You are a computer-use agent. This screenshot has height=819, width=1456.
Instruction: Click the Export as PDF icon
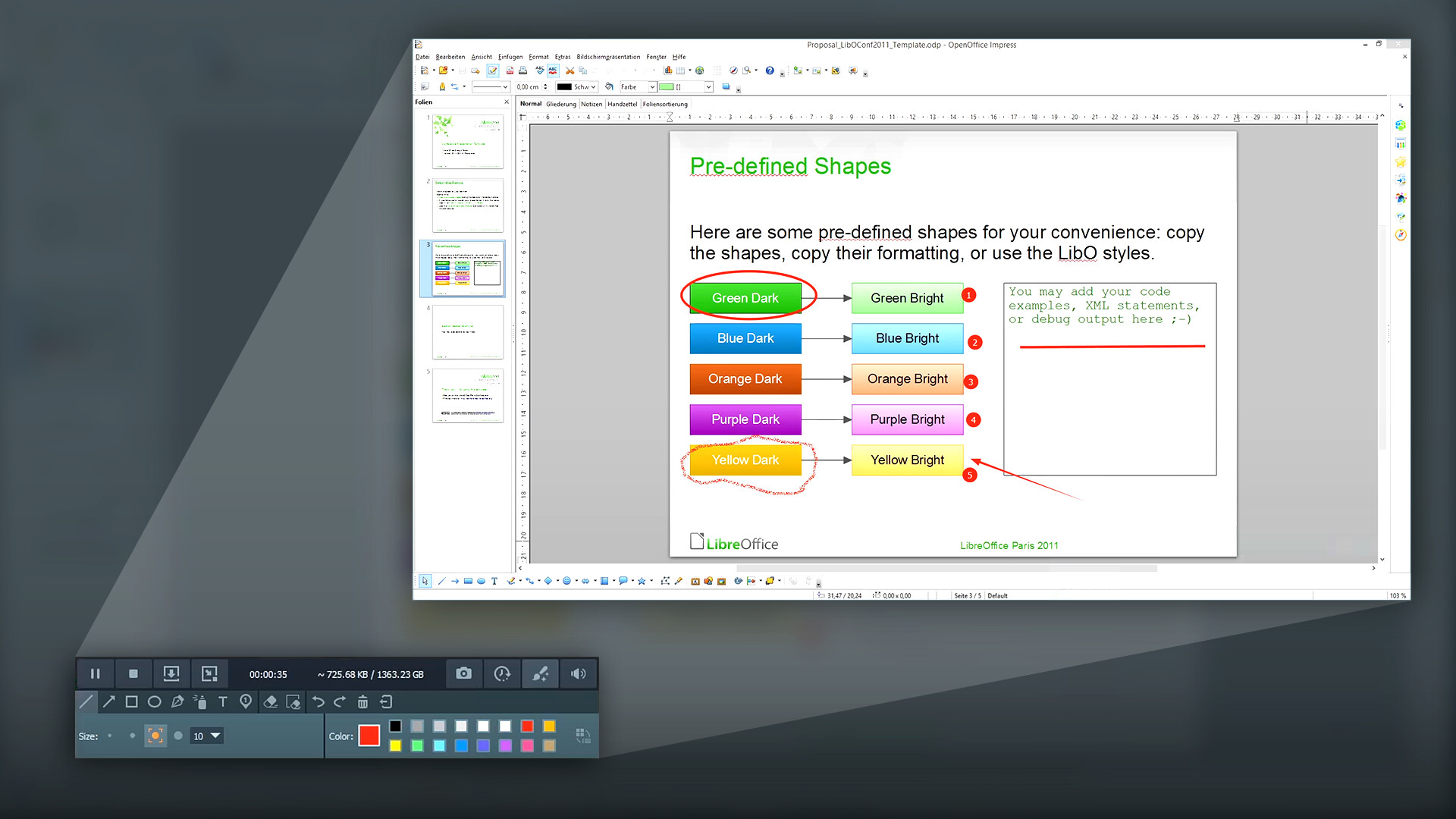(x=510, y=71)
